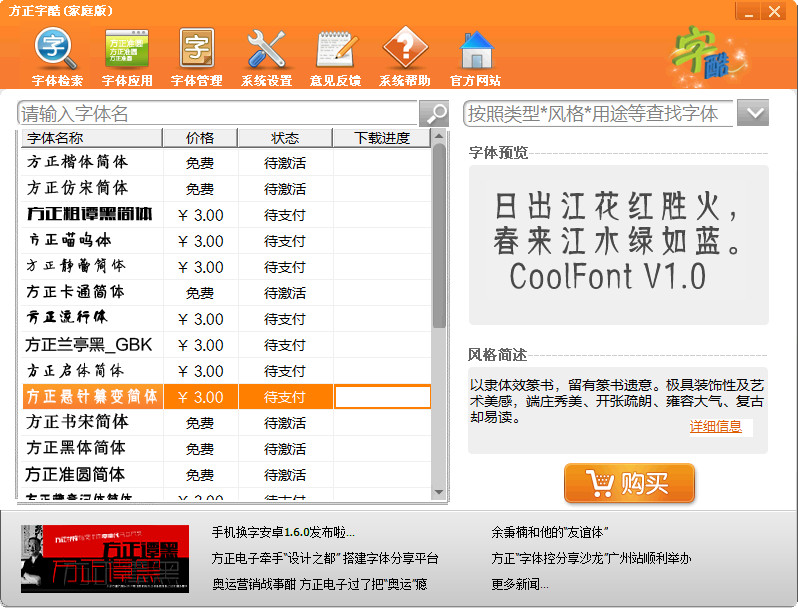Focus the 请输入字体名 search field
Image resolution: width=798 pixels, height=608 pixels.
(218, 113)
